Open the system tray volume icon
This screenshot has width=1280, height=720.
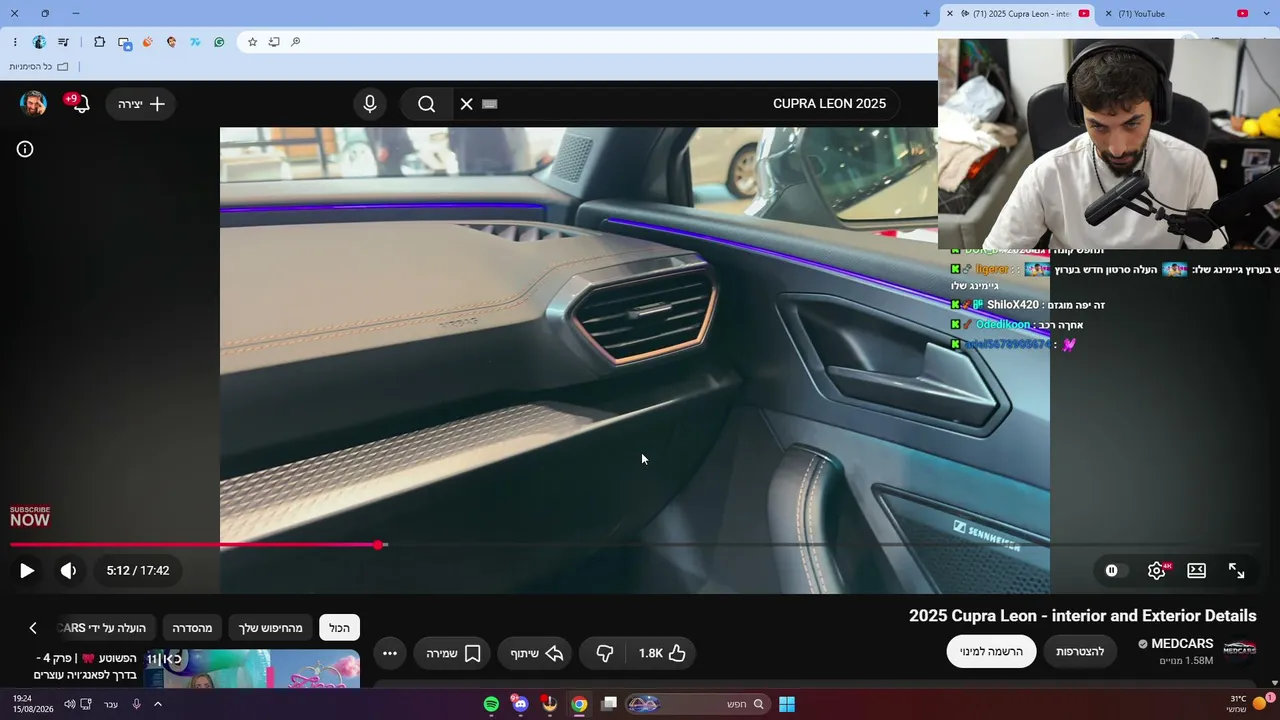pyautogui.click(x=70, y=704)
